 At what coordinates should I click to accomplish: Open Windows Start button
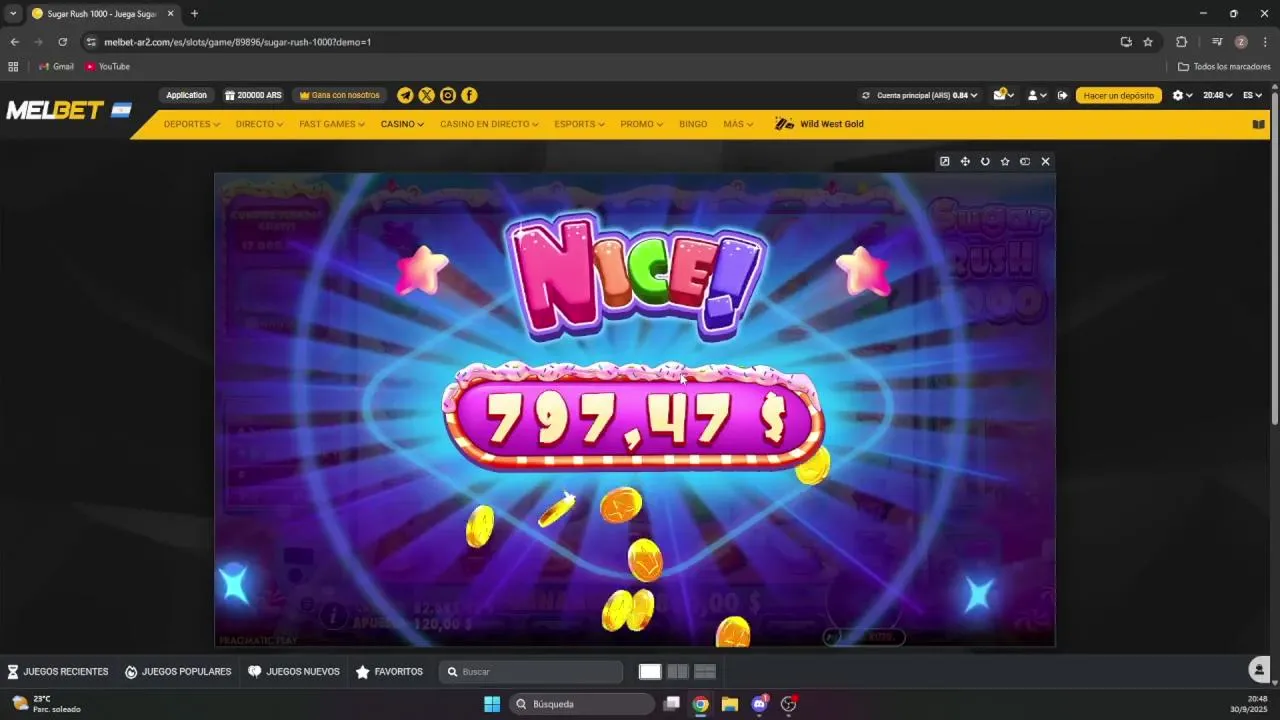pos(492,704)
